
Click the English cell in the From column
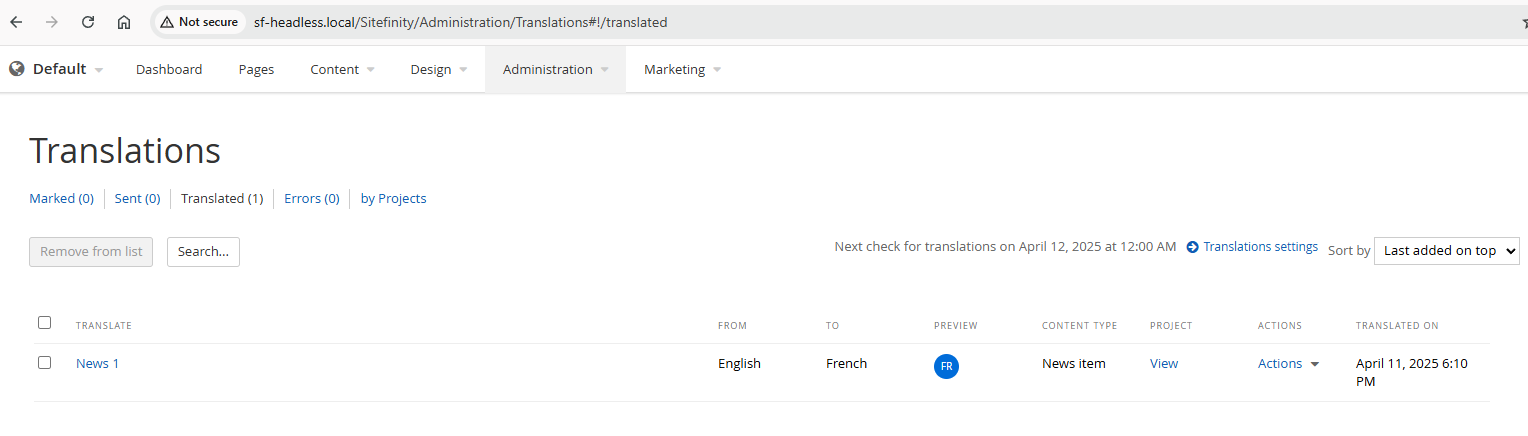739,364
